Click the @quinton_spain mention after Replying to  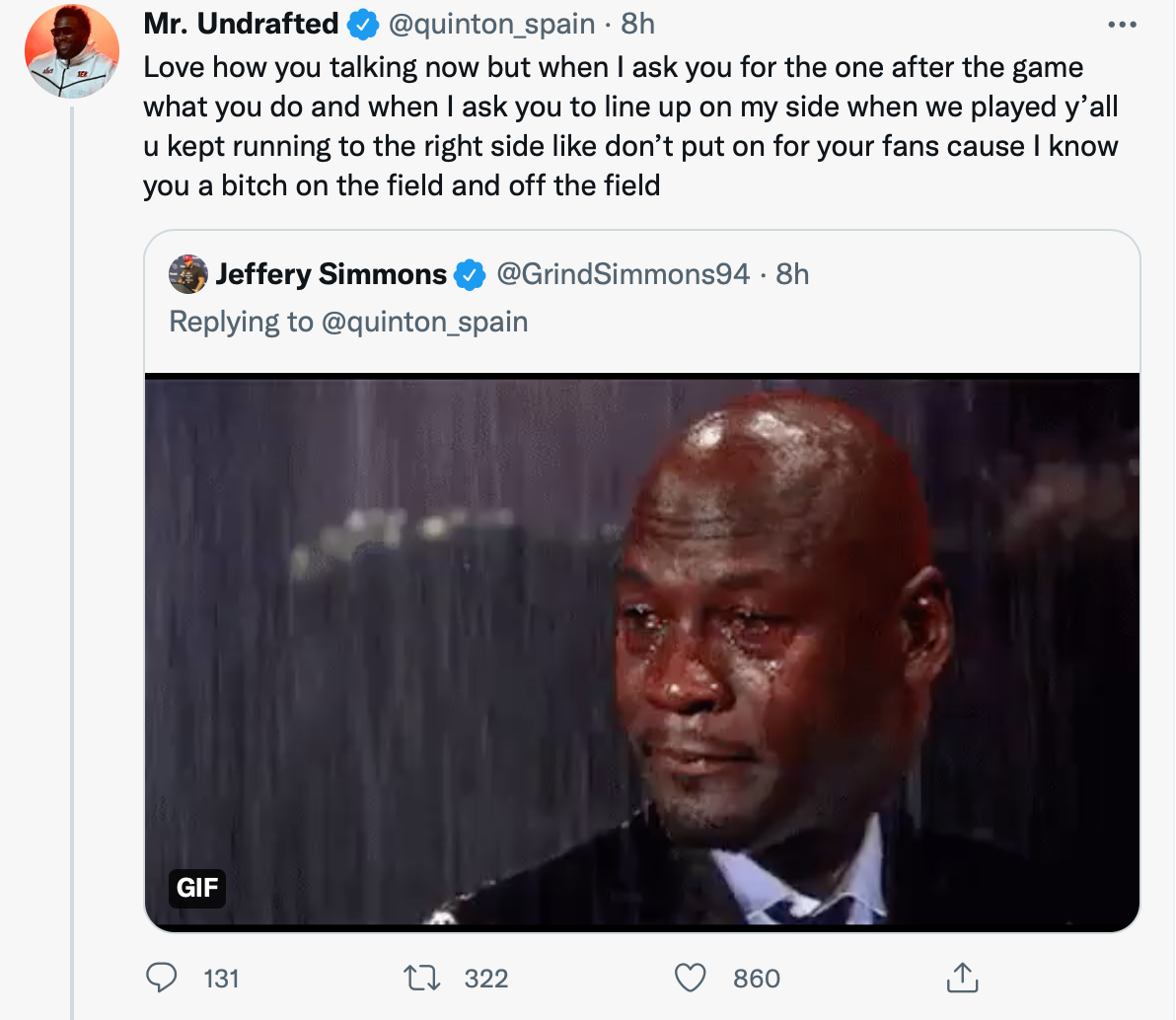[x=424, y=322]
